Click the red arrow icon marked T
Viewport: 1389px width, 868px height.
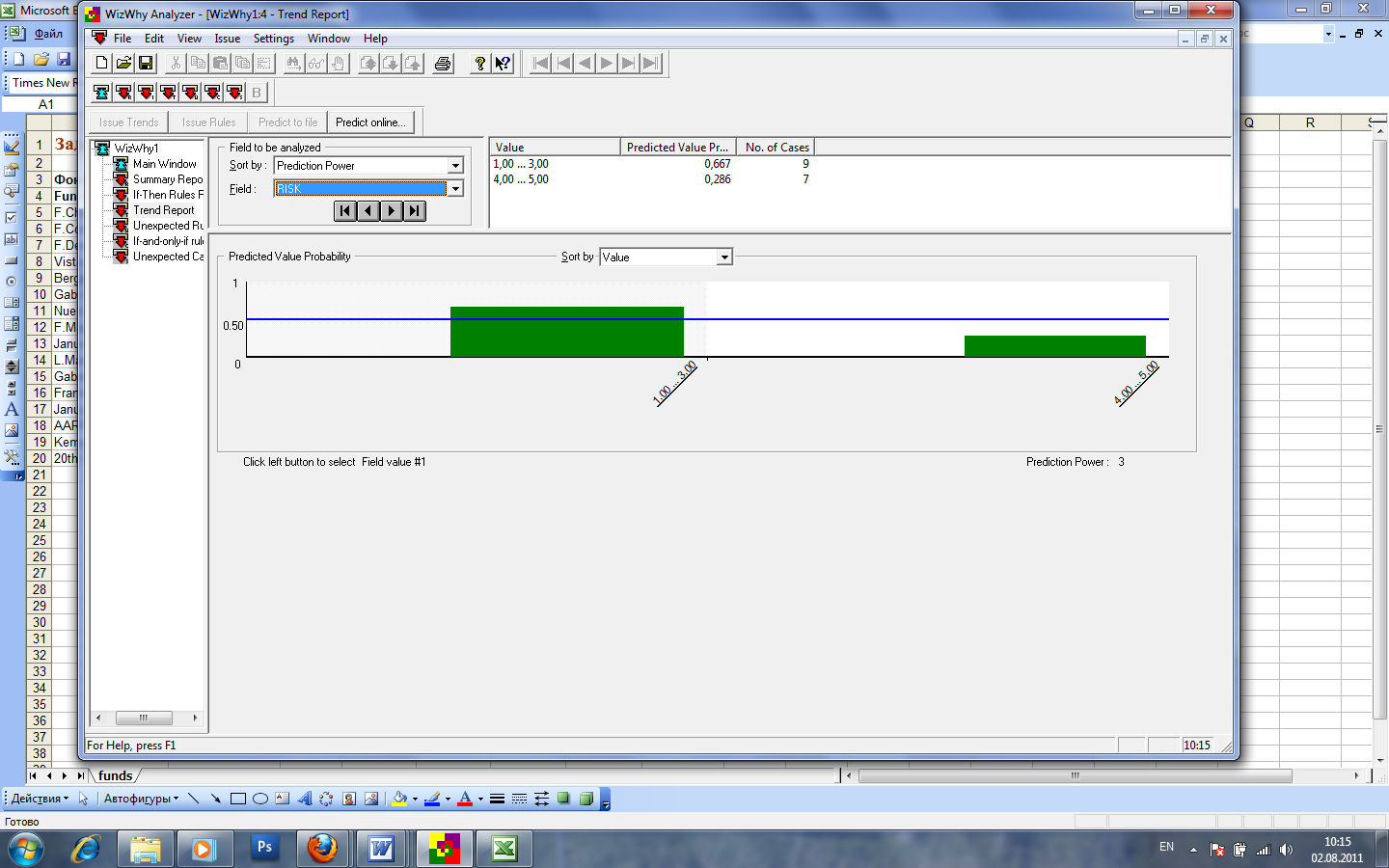(168, 93)
